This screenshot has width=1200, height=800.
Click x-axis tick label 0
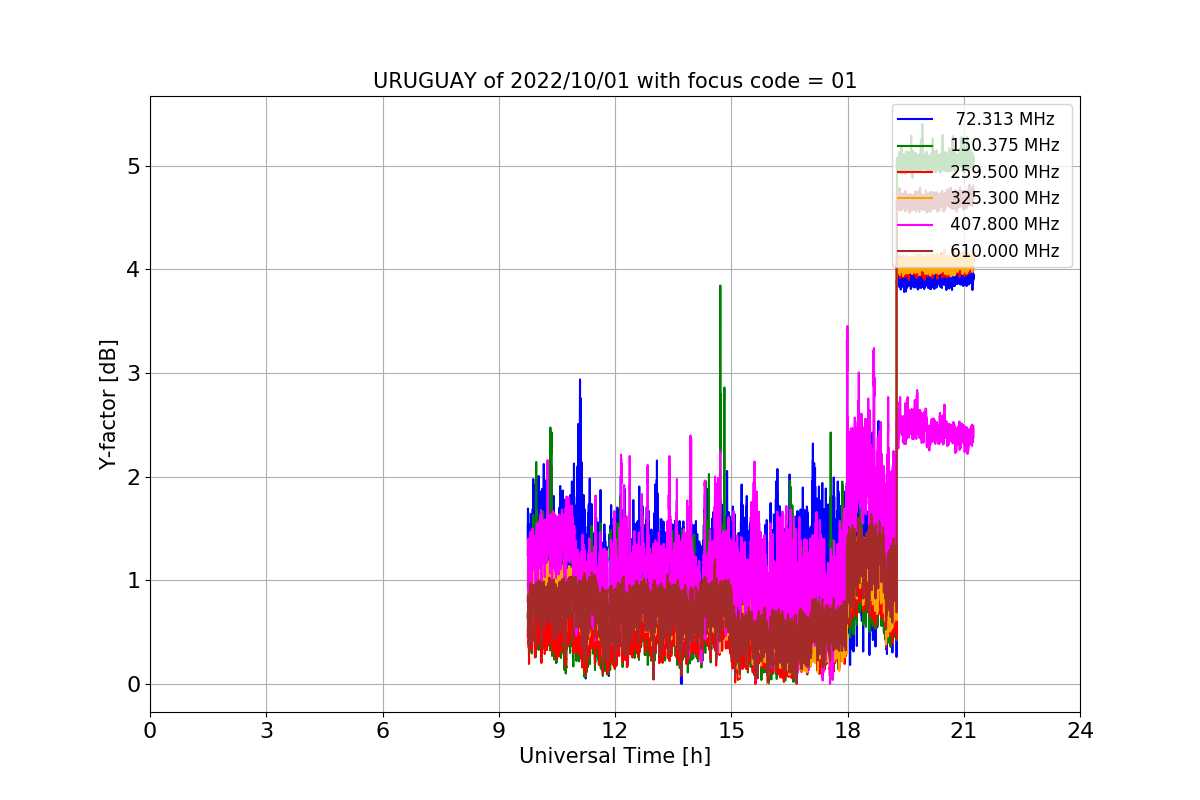coord(150,731)
